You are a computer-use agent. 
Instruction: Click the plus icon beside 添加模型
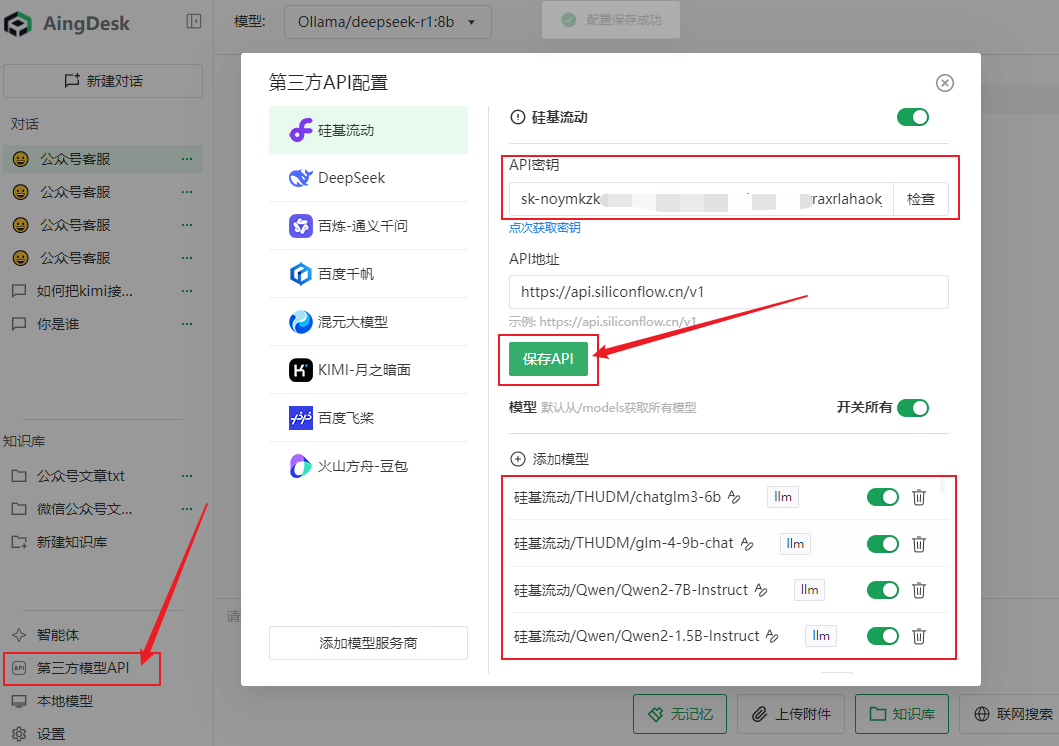517,459
